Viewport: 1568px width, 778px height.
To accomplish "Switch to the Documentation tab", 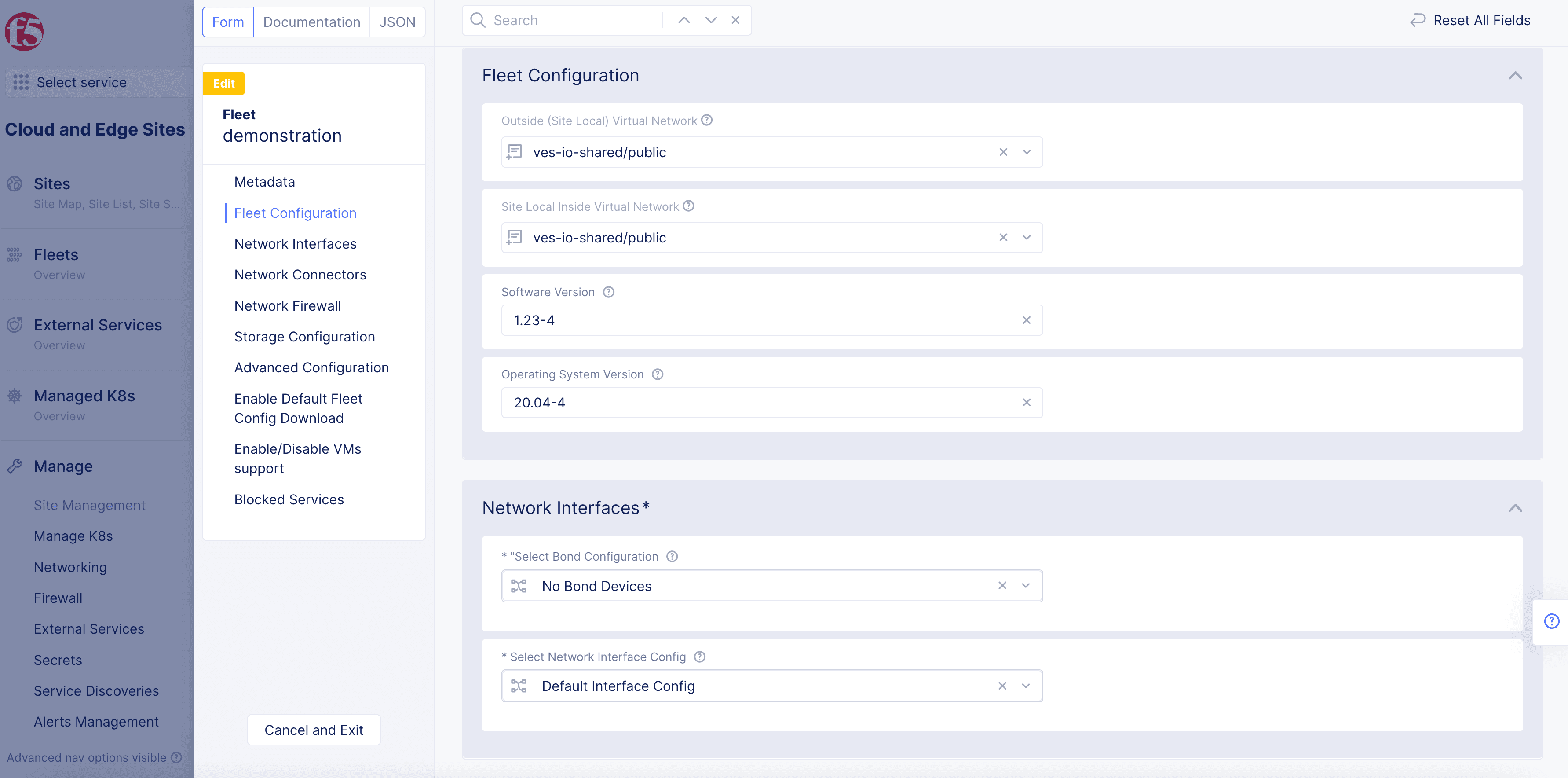I will [312, 22].
